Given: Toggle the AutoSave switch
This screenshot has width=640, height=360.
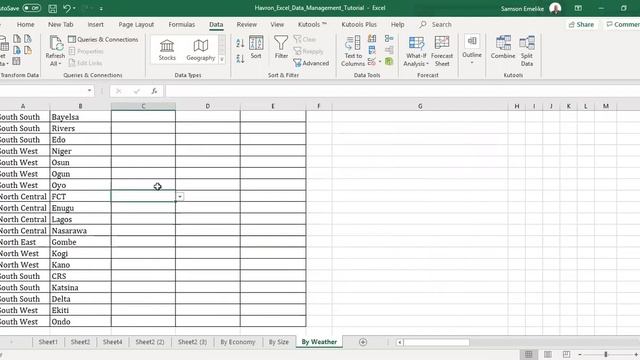Looking at the screenshot, I should 31,8.
